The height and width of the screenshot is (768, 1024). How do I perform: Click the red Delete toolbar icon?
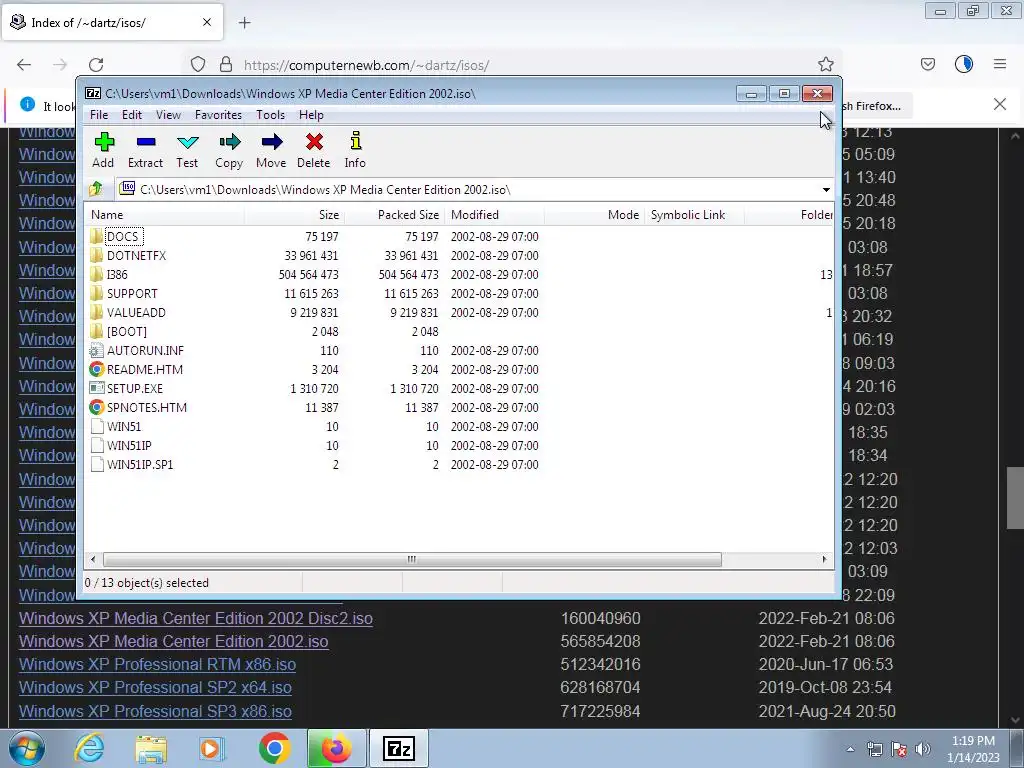tap(313, 150)
